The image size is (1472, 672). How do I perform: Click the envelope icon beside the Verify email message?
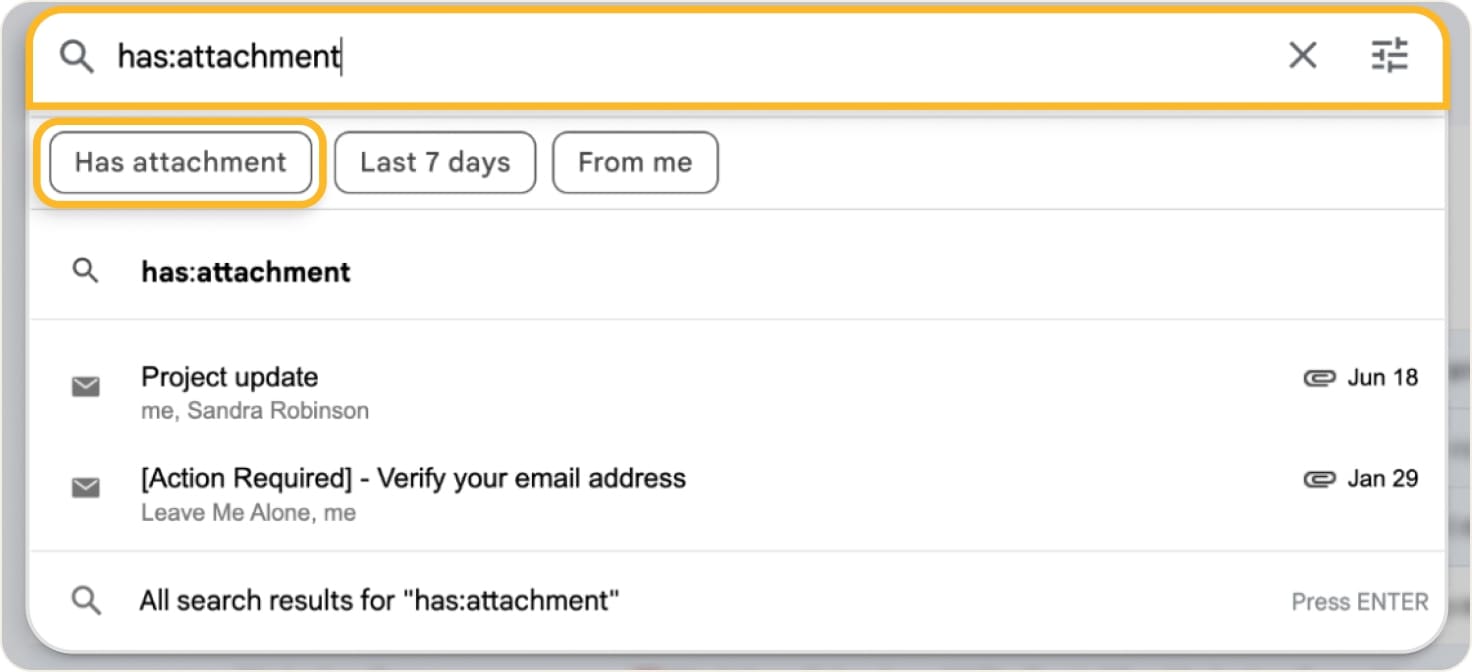click(86, 488)
